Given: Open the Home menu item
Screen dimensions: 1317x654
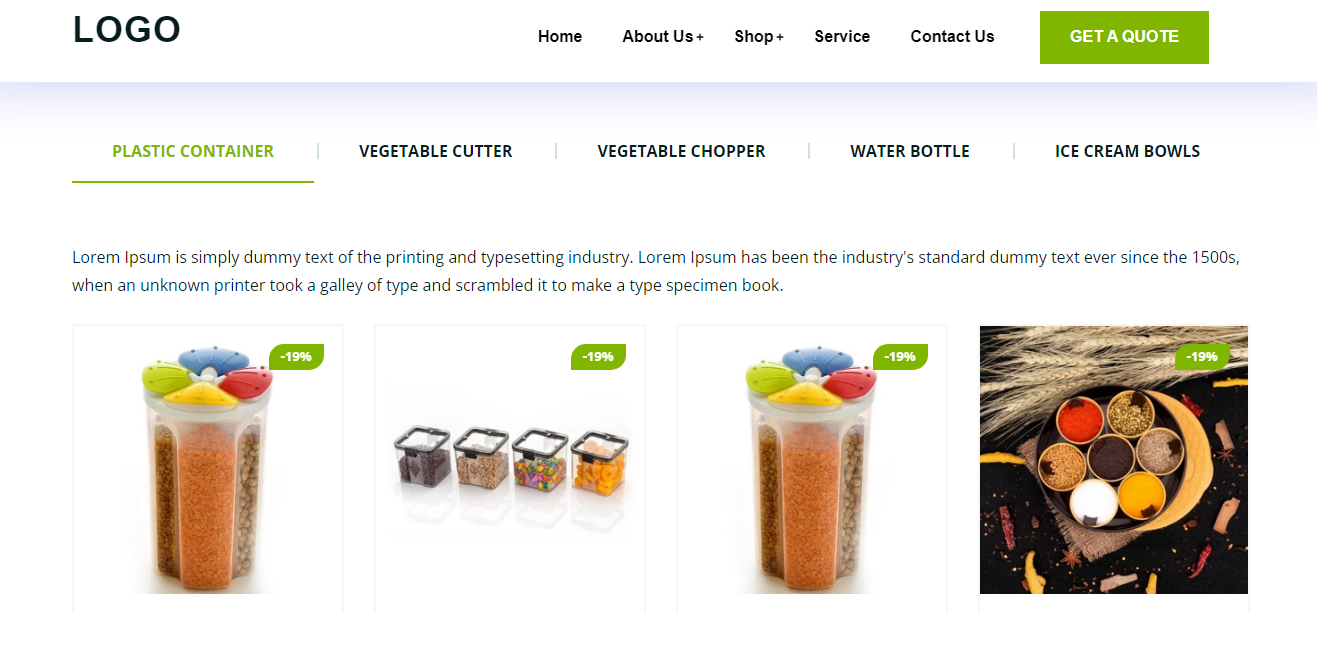Looking at the screenshot, I should 560,36.
